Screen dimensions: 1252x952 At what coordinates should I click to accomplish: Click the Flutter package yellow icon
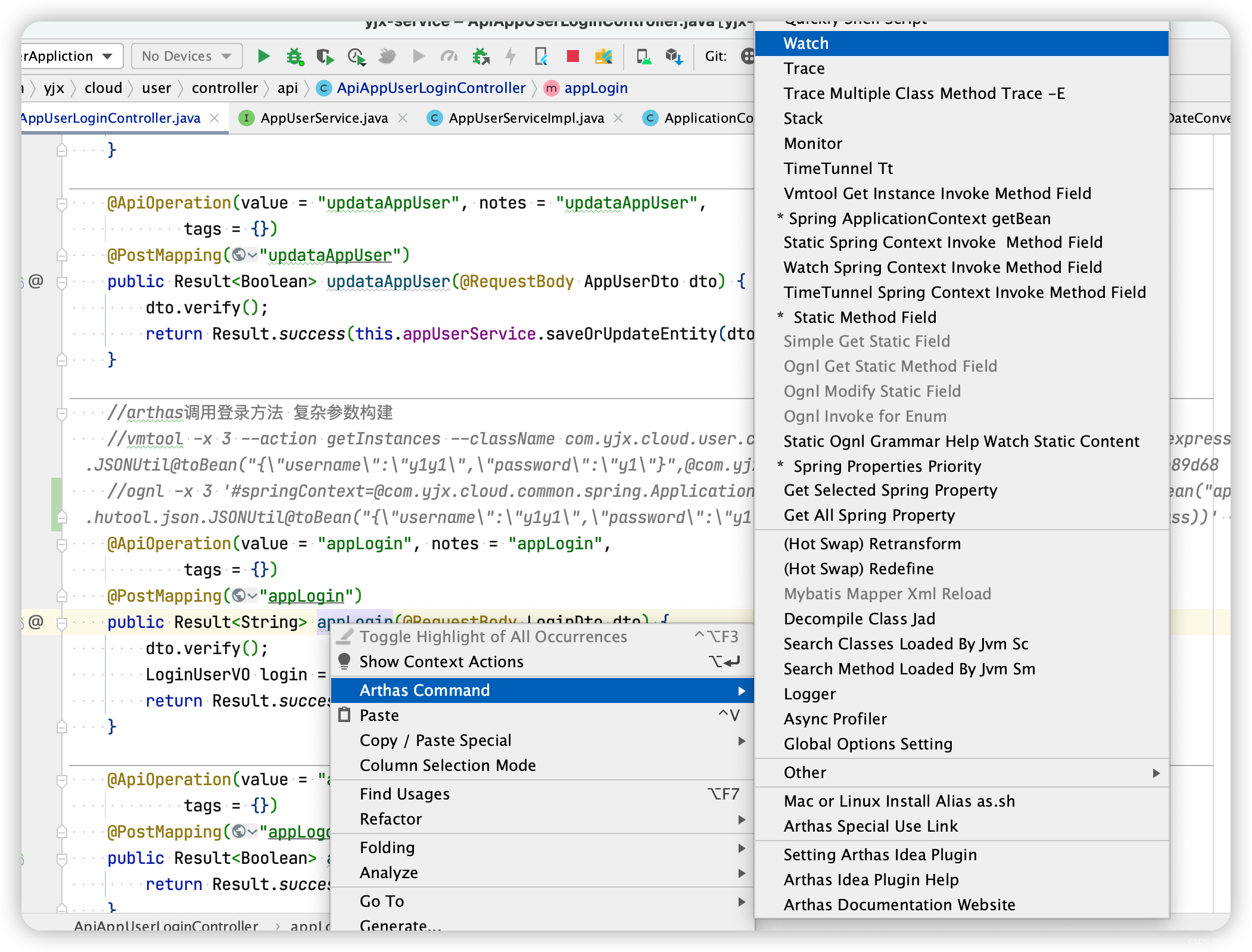click(603, 57)
